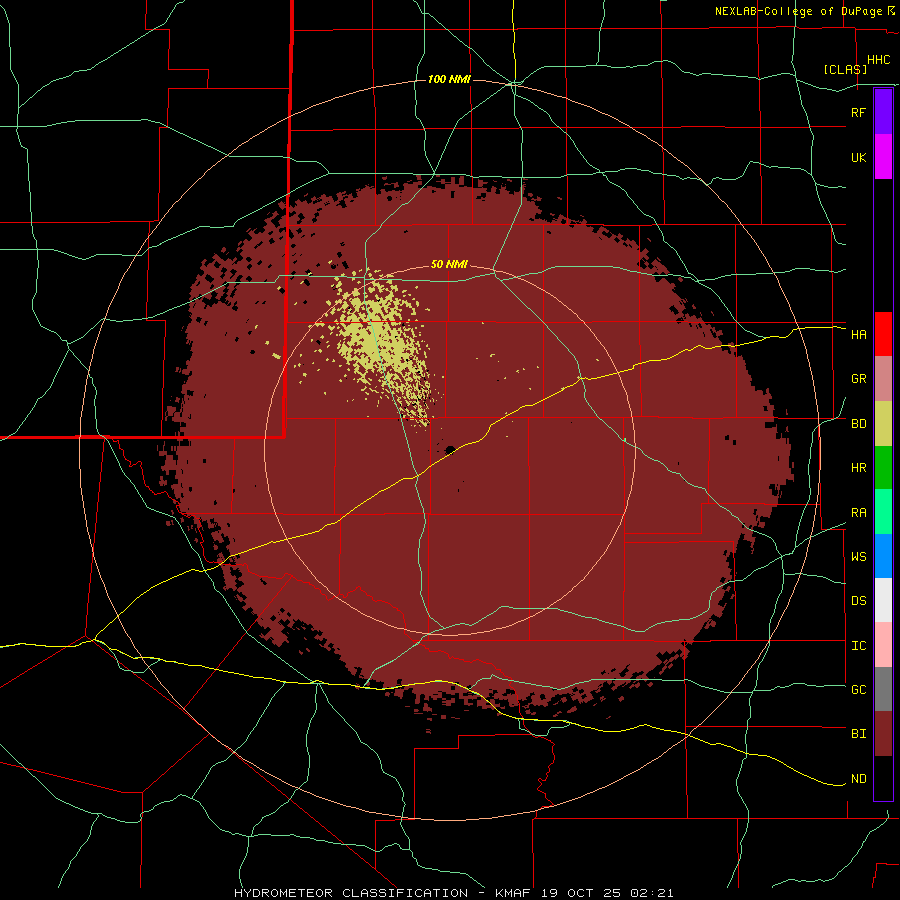The height and width of the screenshot is (900, 900).
Task: Click the DS legend label
Action: point(858,601)
